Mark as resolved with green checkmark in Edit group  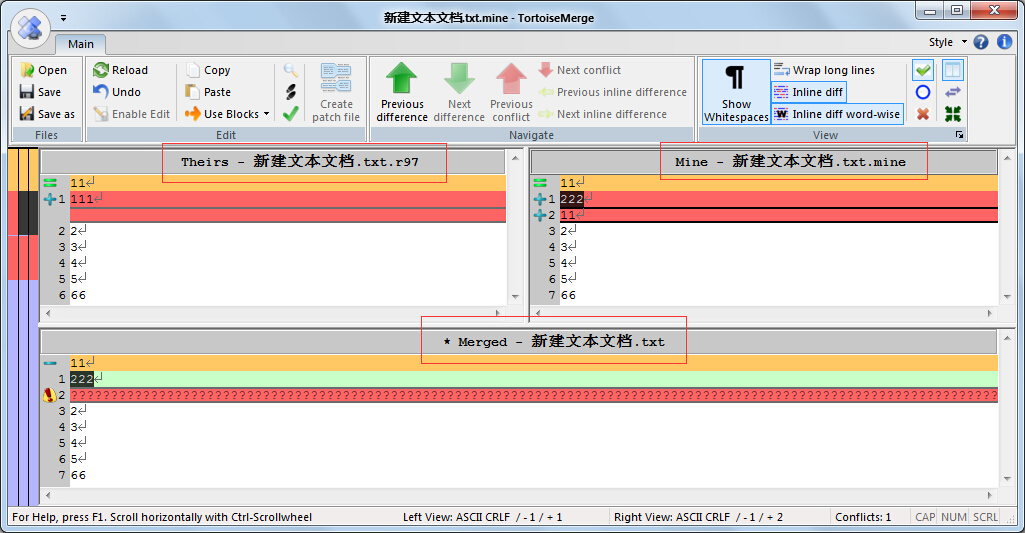click(x=291, y=114)
